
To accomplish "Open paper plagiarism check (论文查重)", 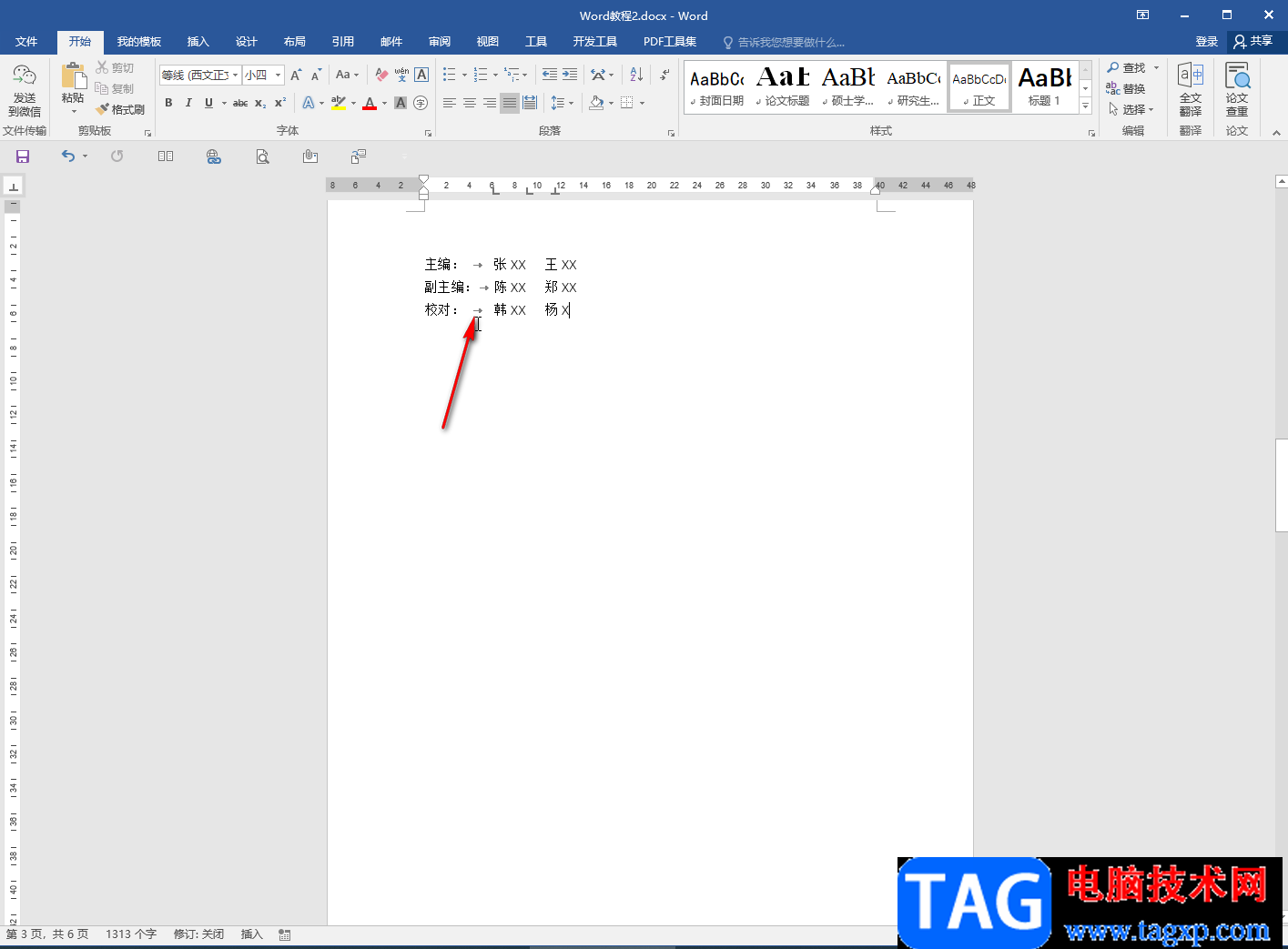I will click(x=1237, y=90).
